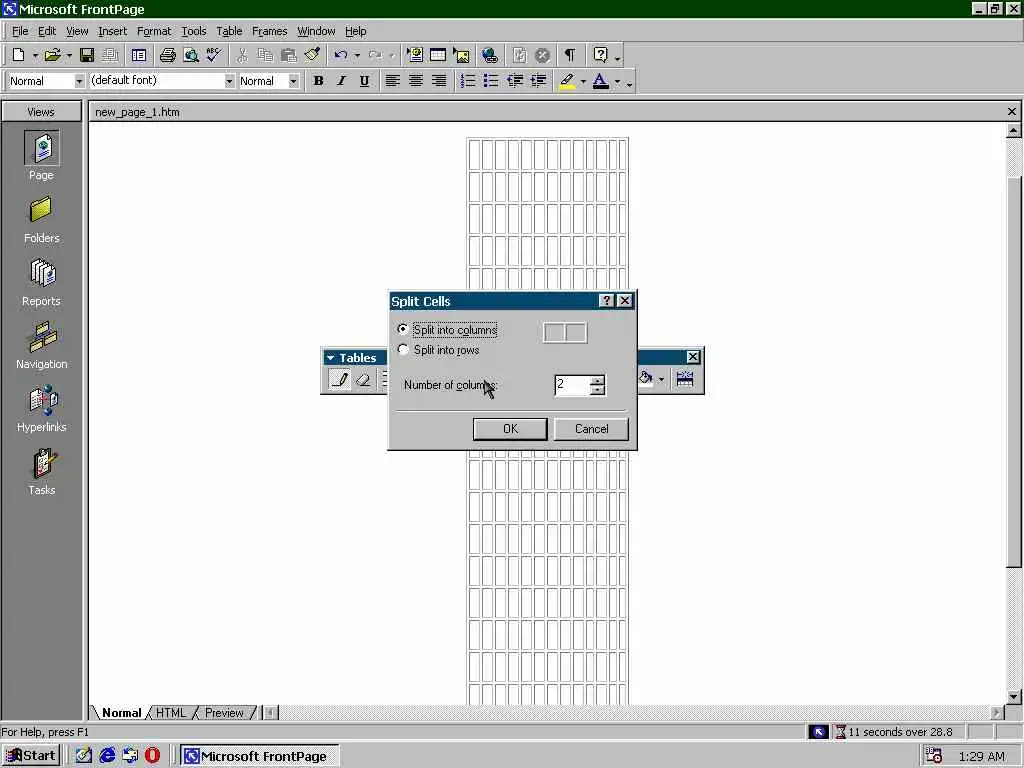Click OK in Split Cells dialog
The height and width of the screenshot is (768, 1024).
click(x=510, y=429)
